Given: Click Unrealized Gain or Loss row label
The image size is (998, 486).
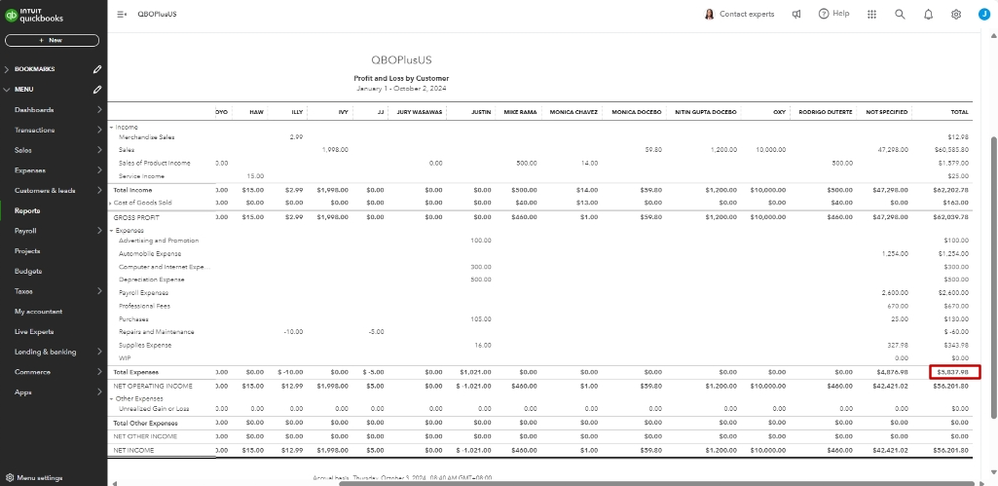Looking at the screenshot, I should (153, 409).
